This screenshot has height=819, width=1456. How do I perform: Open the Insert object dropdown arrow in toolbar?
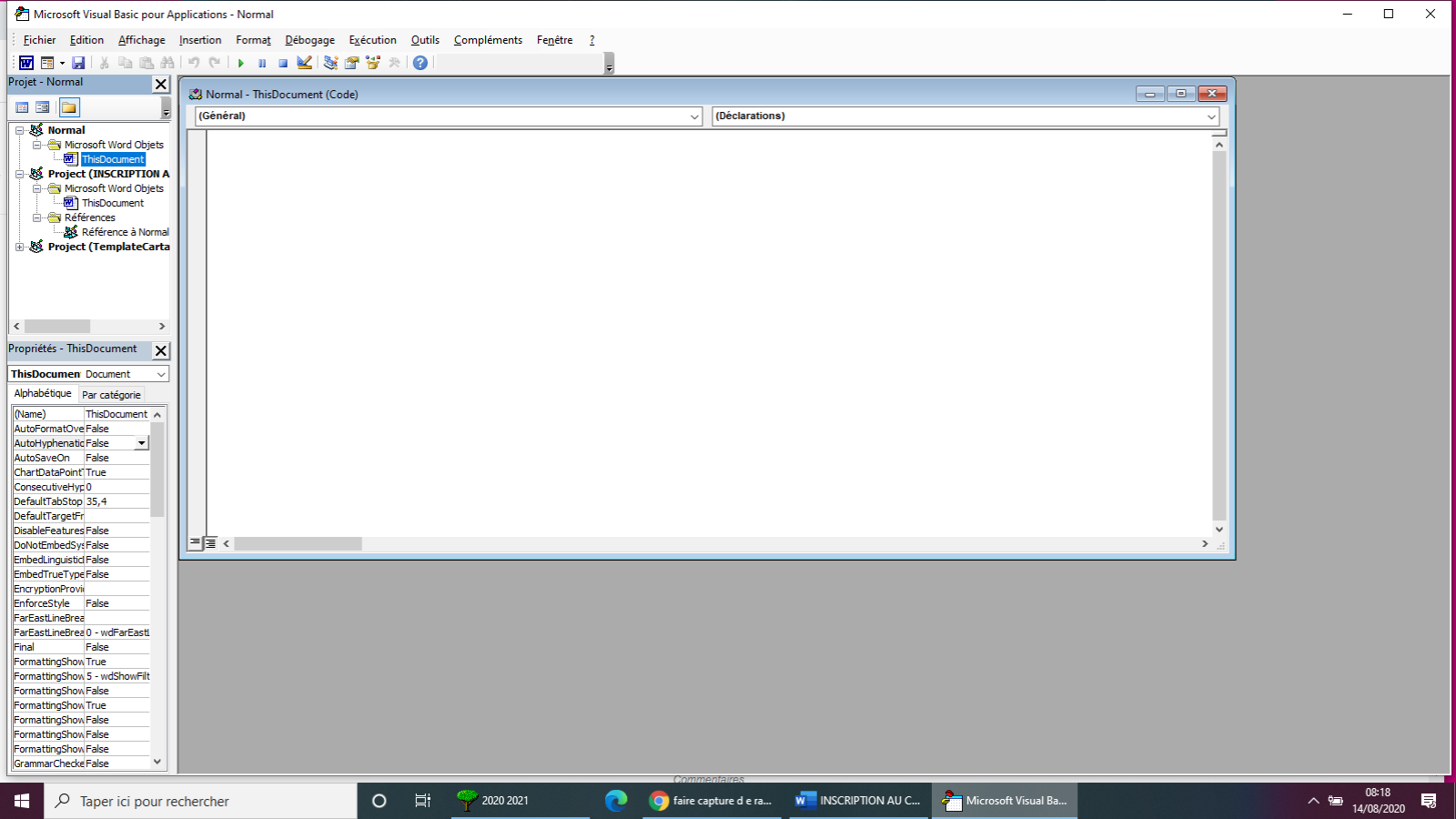point(62,63)
